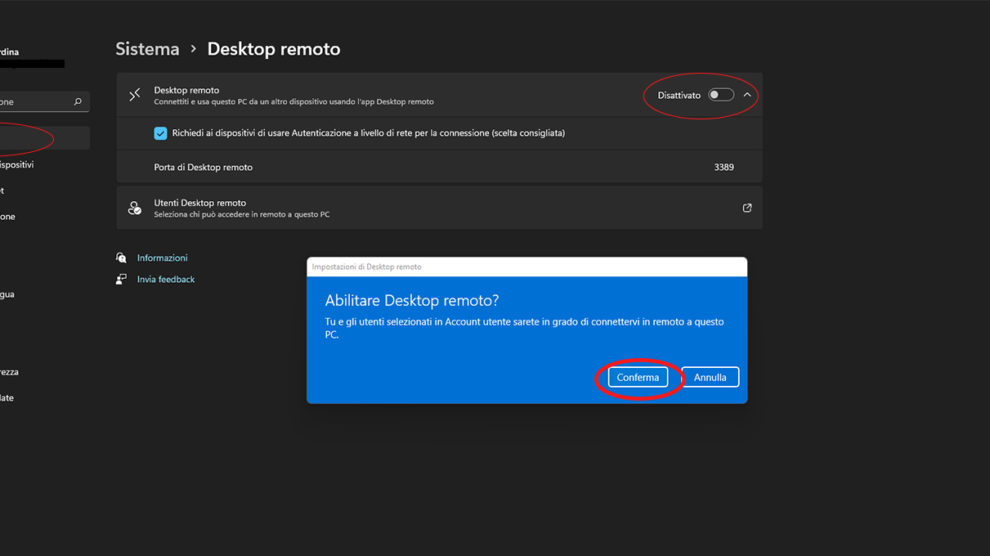
Task: Go back to Sistema in breadcrumb
Action: [x=147, y=49]
